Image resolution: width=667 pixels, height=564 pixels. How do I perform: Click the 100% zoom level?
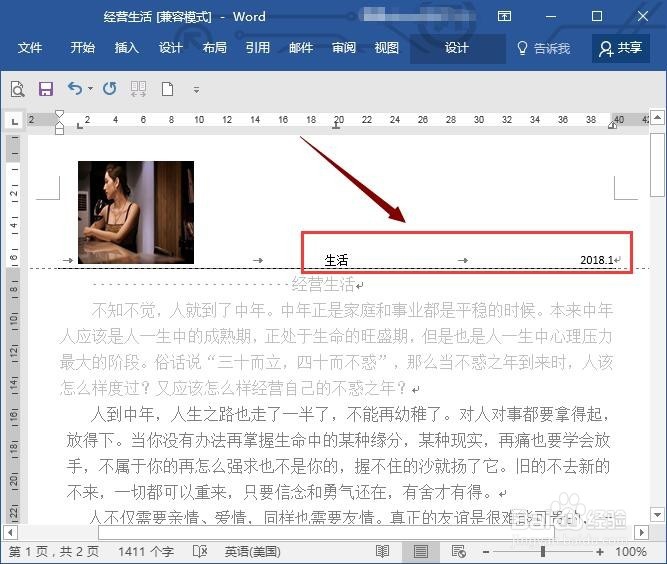click(x=631, y=552)
